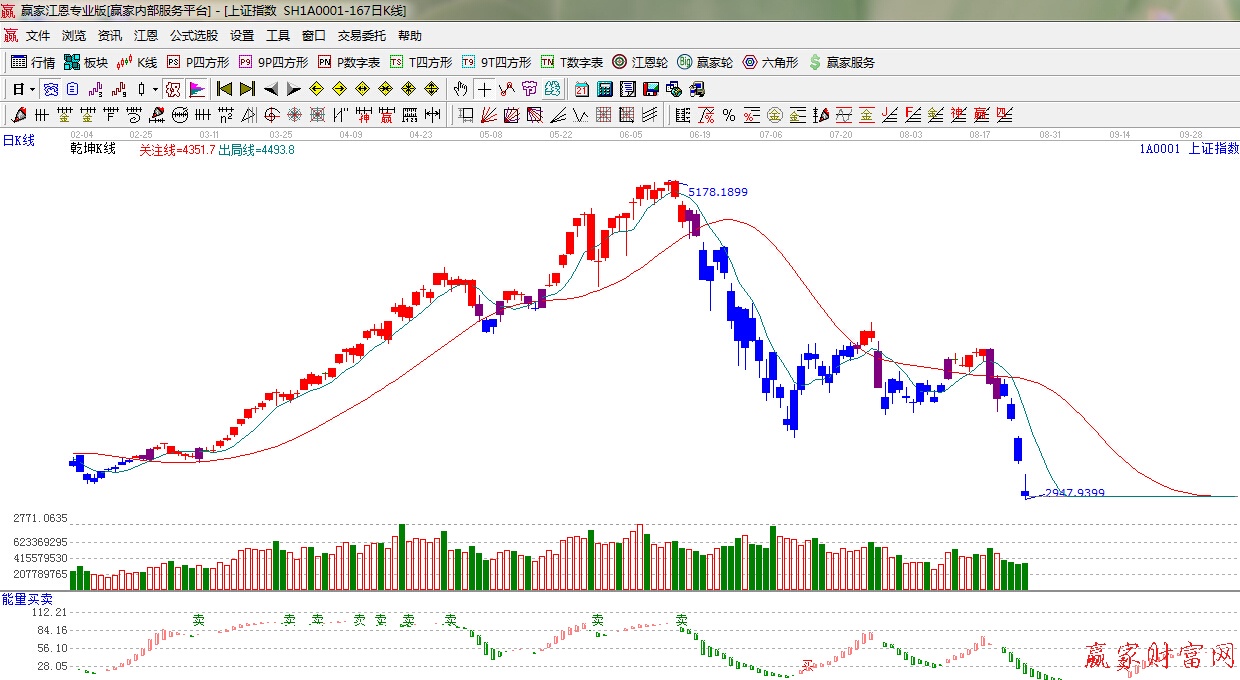The height and width of the screenshot is (680, 1240).
Task: Open the 江恩 menu
Action: pyautogui.click(x=146, y=35)
